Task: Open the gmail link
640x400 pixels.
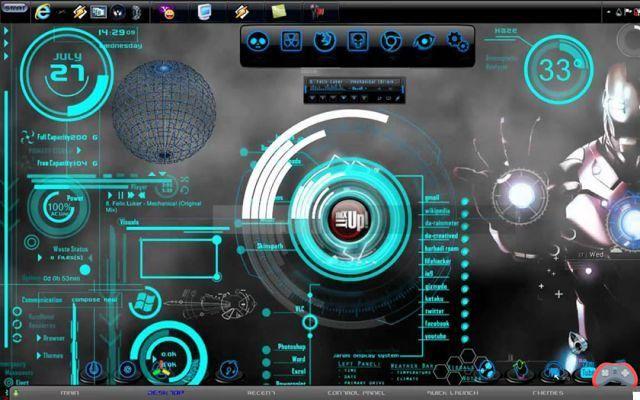Action: pyautogui.click(x=432, y=198)
